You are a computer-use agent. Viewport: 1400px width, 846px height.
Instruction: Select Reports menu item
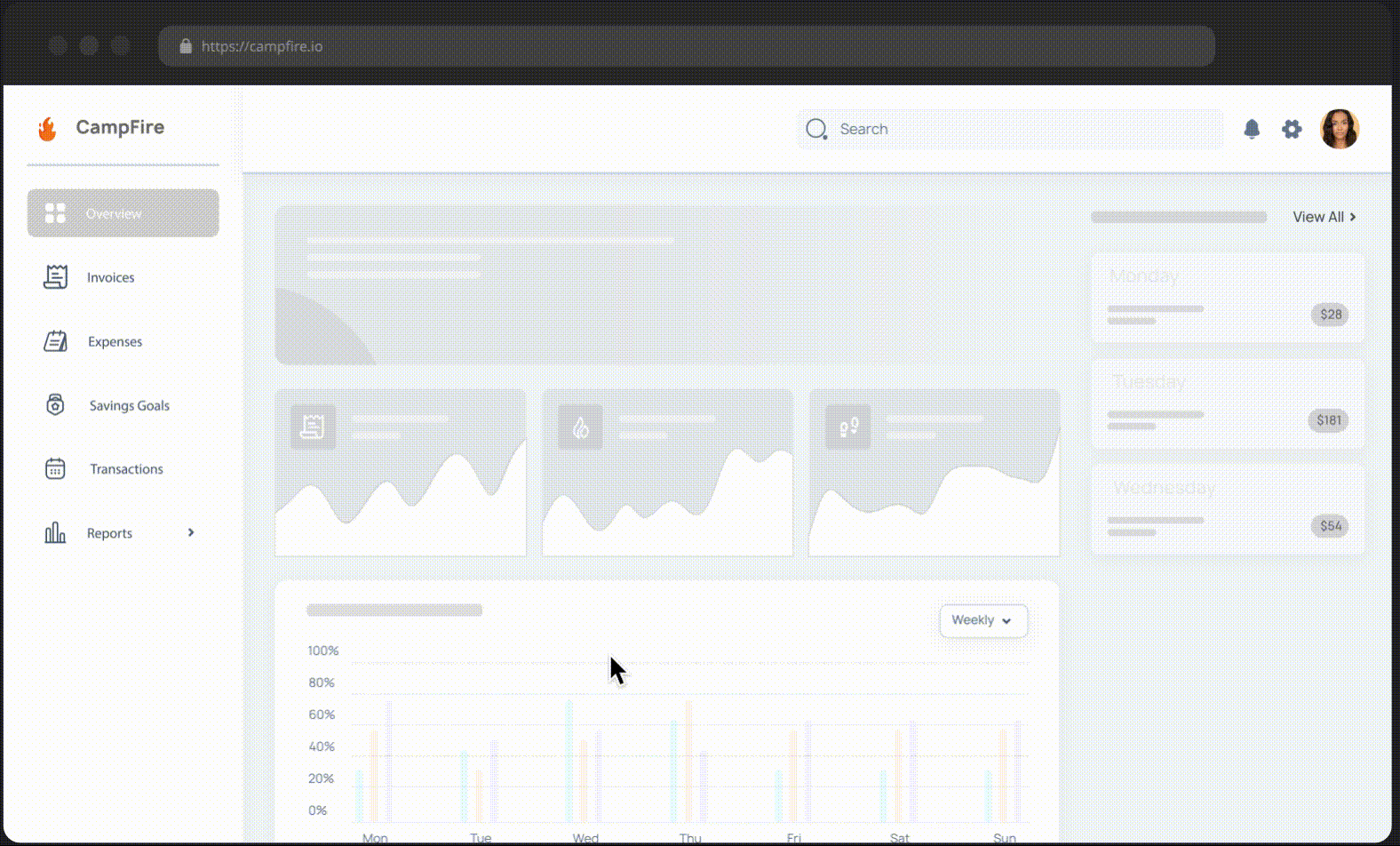pyautogui.click(x=109, y=533)
